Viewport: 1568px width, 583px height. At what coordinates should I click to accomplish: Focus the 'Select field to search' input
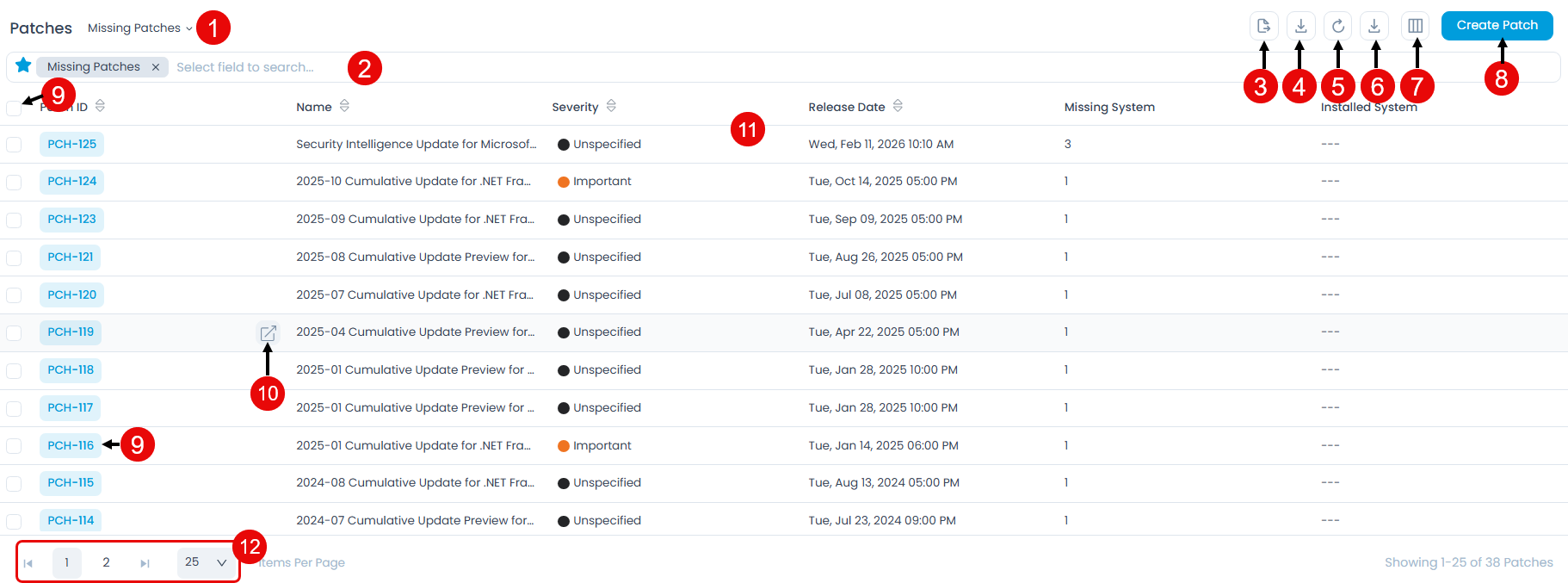[245, 67]
